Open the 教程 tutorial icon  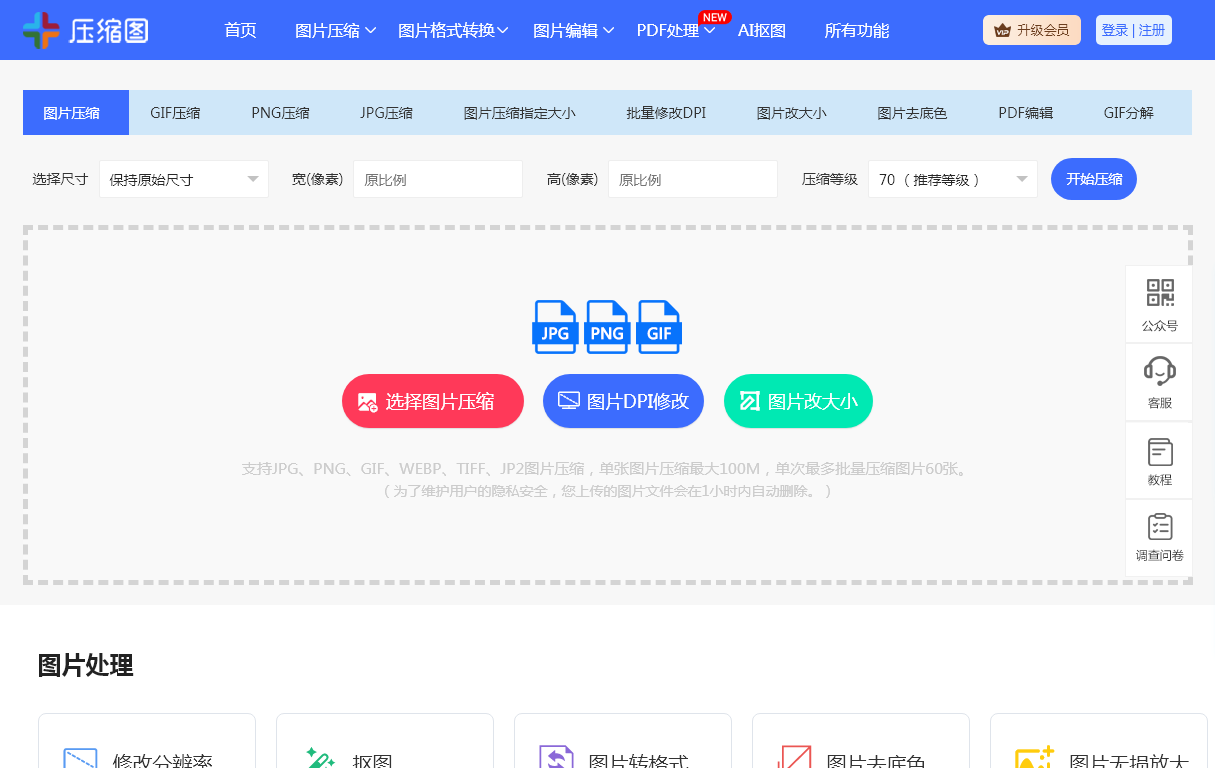click(x=1159, y=452)
